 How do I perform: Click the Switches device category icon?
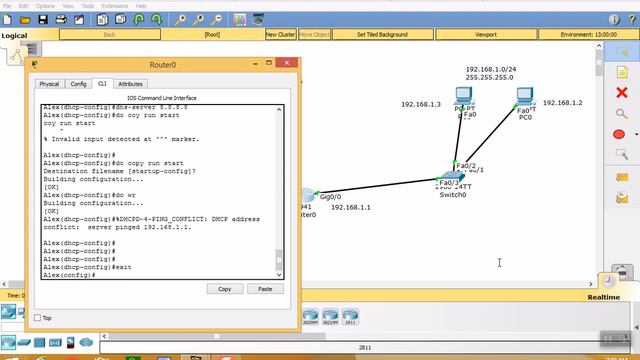(x=24, y=342)
